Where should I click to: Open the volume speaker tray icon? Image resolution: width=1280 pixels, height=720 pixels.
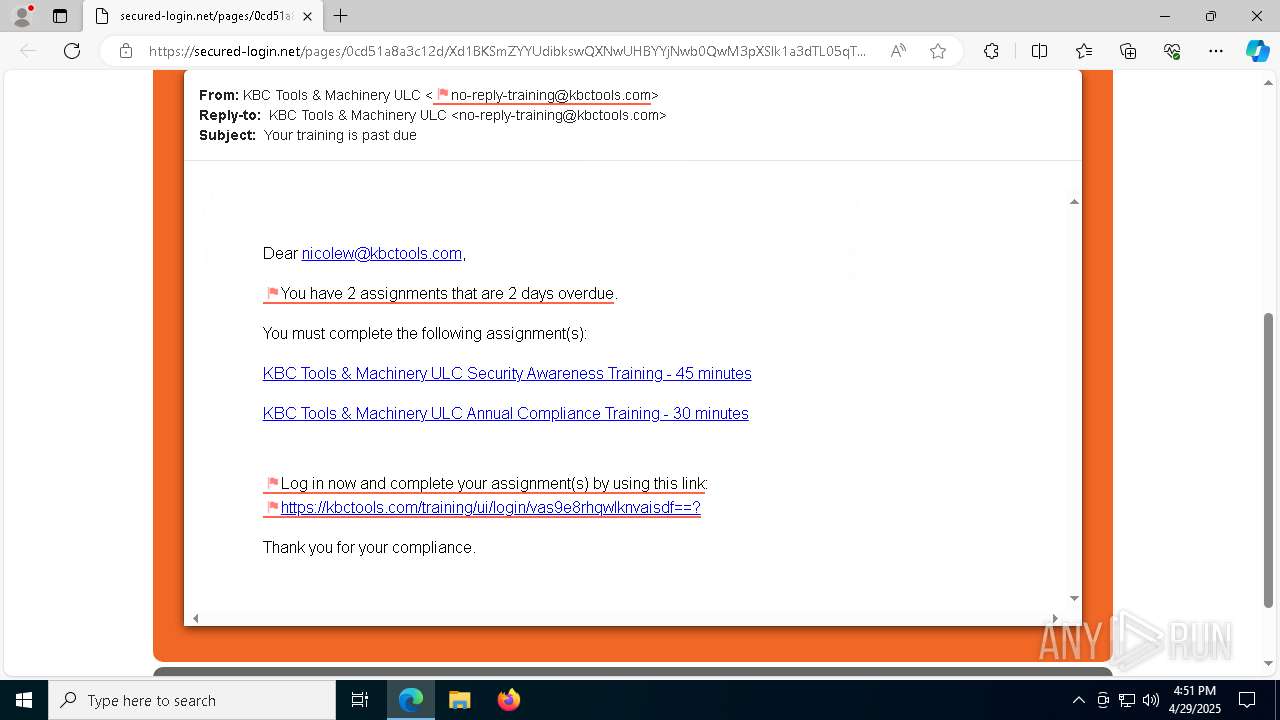click(1151, 700)
